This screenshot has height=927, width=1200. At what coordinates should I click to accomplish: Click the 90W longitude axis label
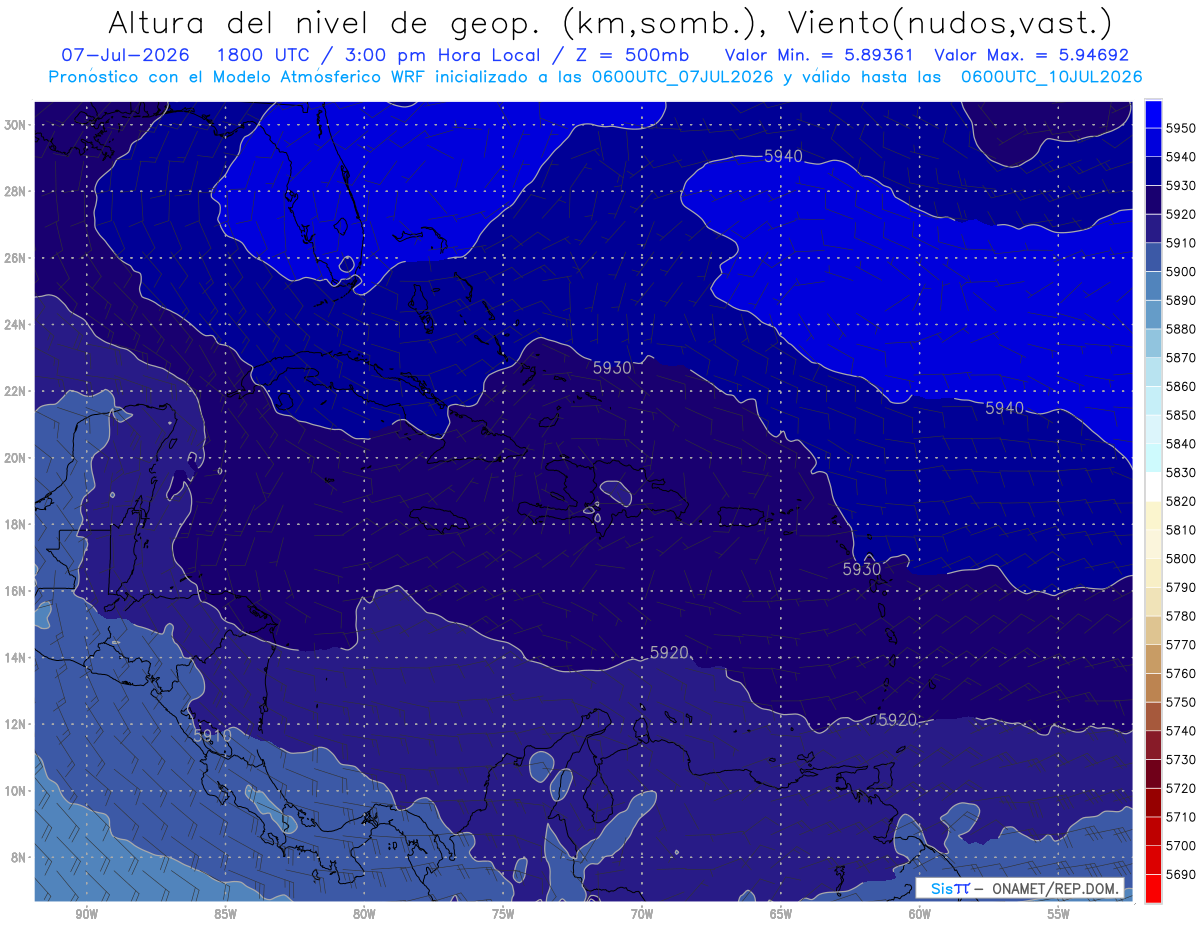point(86,914)
